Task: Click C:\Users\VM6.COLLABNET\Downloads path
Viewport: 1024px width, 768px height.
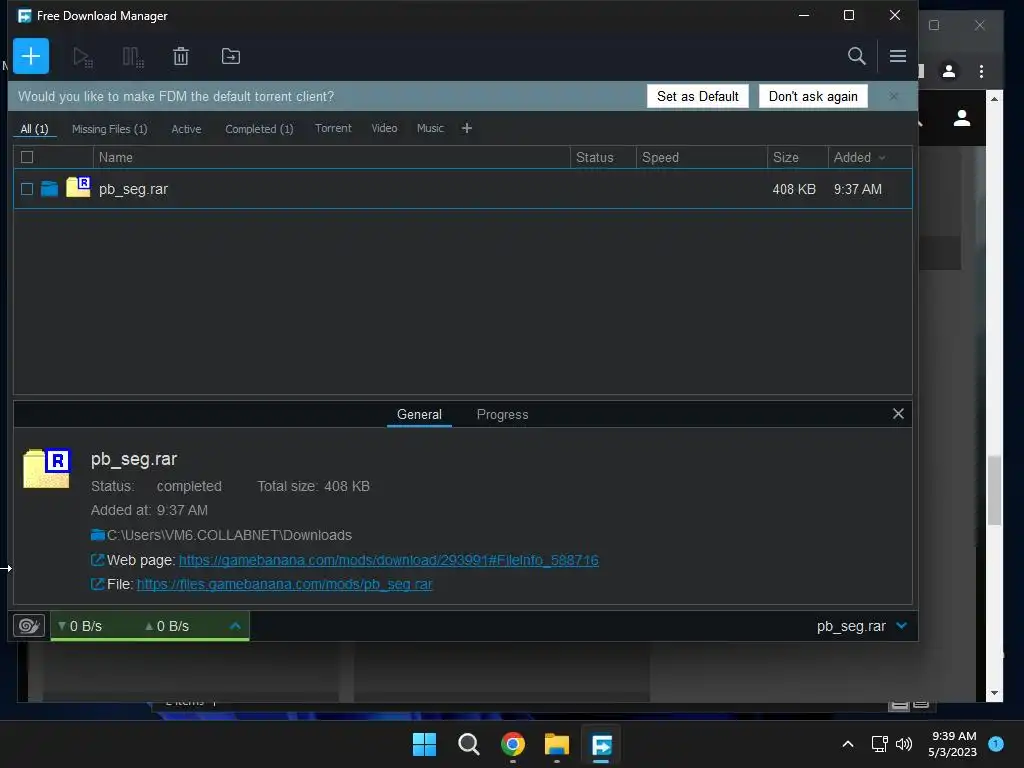Action: (x=229, y=535)
